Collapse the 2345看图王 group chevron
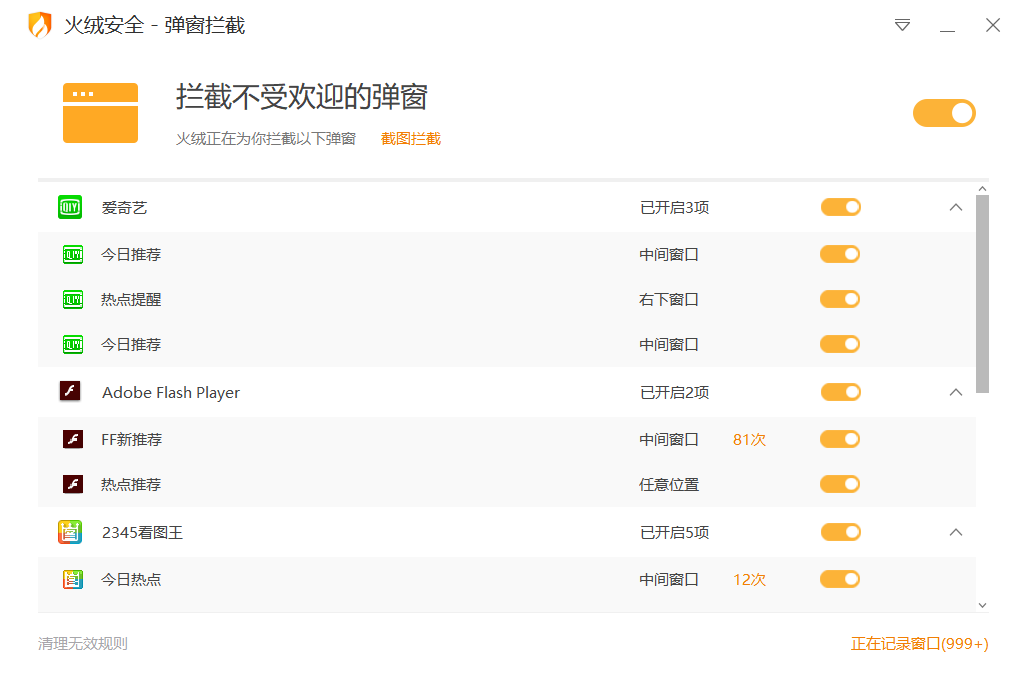Image resolution: width=1027 pixels, height=675 pixels. 956,532
